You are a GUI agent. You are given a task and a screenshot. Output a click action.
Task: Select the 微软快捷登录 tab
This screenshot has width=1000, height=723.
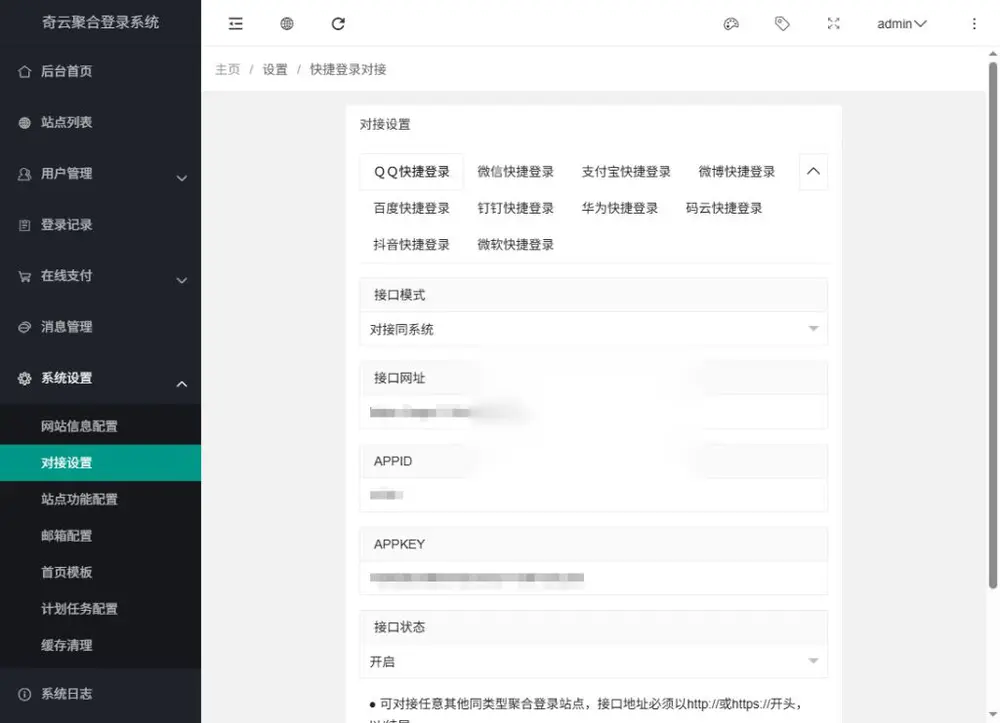click(515, 244)
